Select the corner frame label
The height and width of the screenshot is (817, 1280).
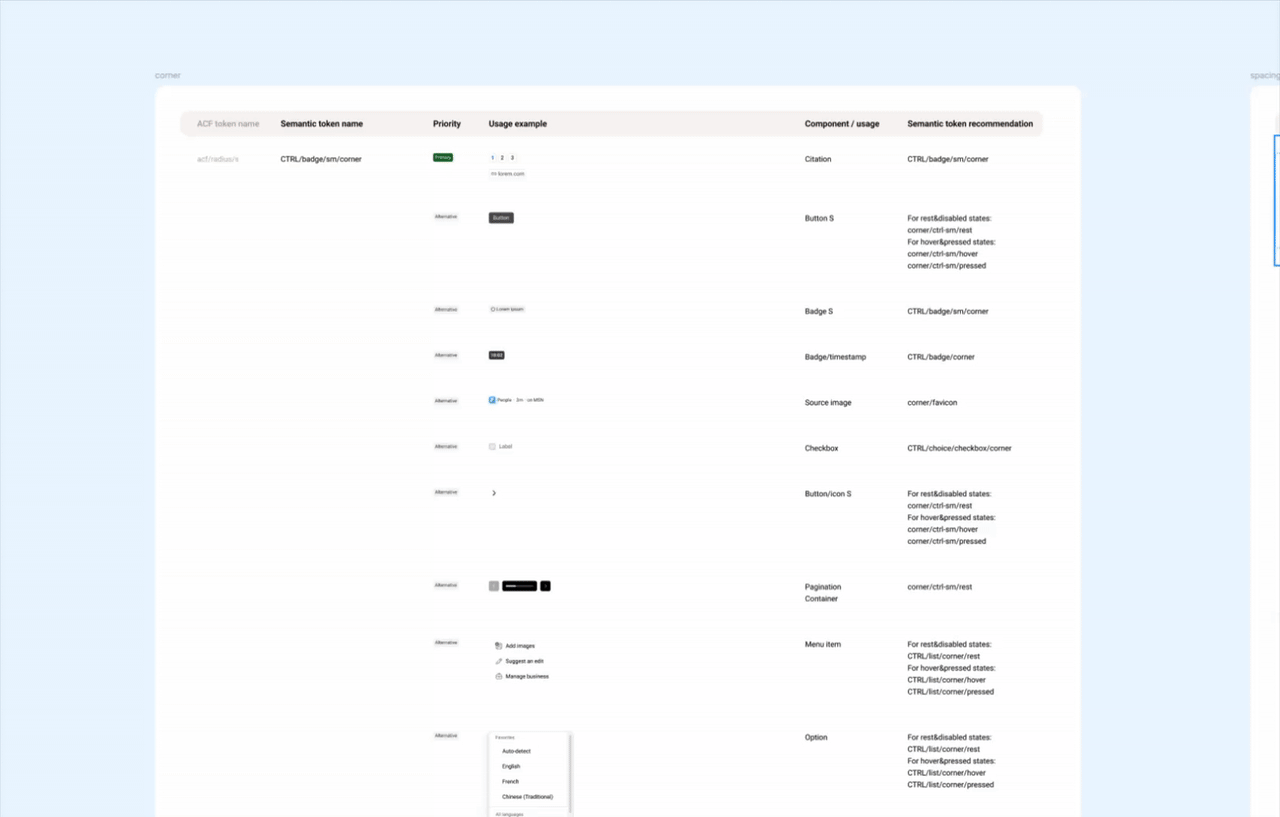pyautogui.click(x=167, y=76)
